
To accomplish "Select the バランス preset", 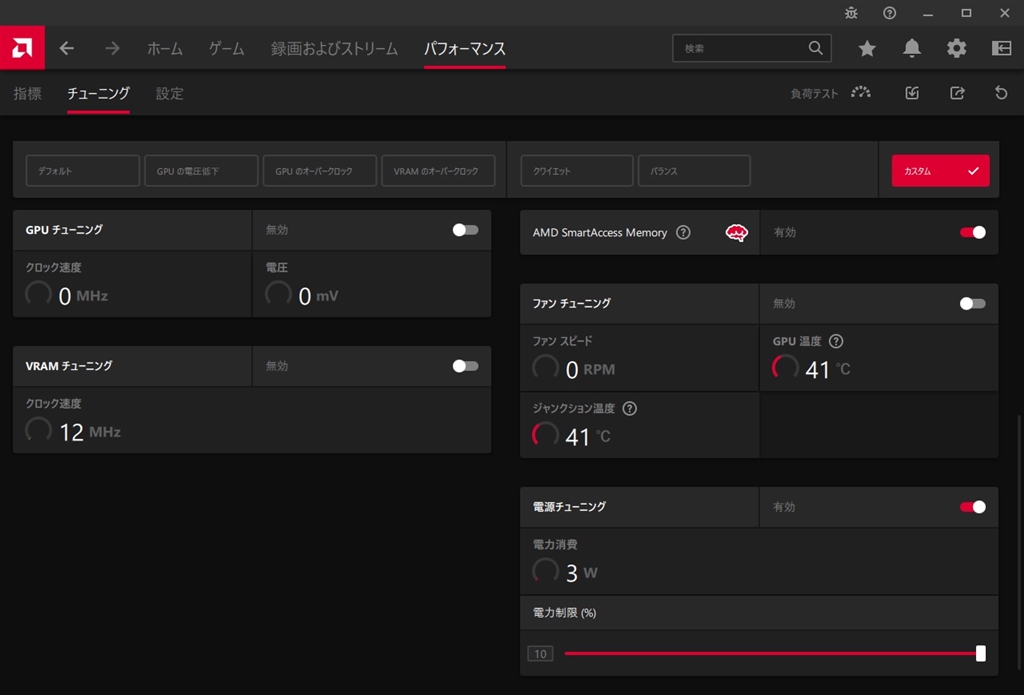I will click(694, 170).
